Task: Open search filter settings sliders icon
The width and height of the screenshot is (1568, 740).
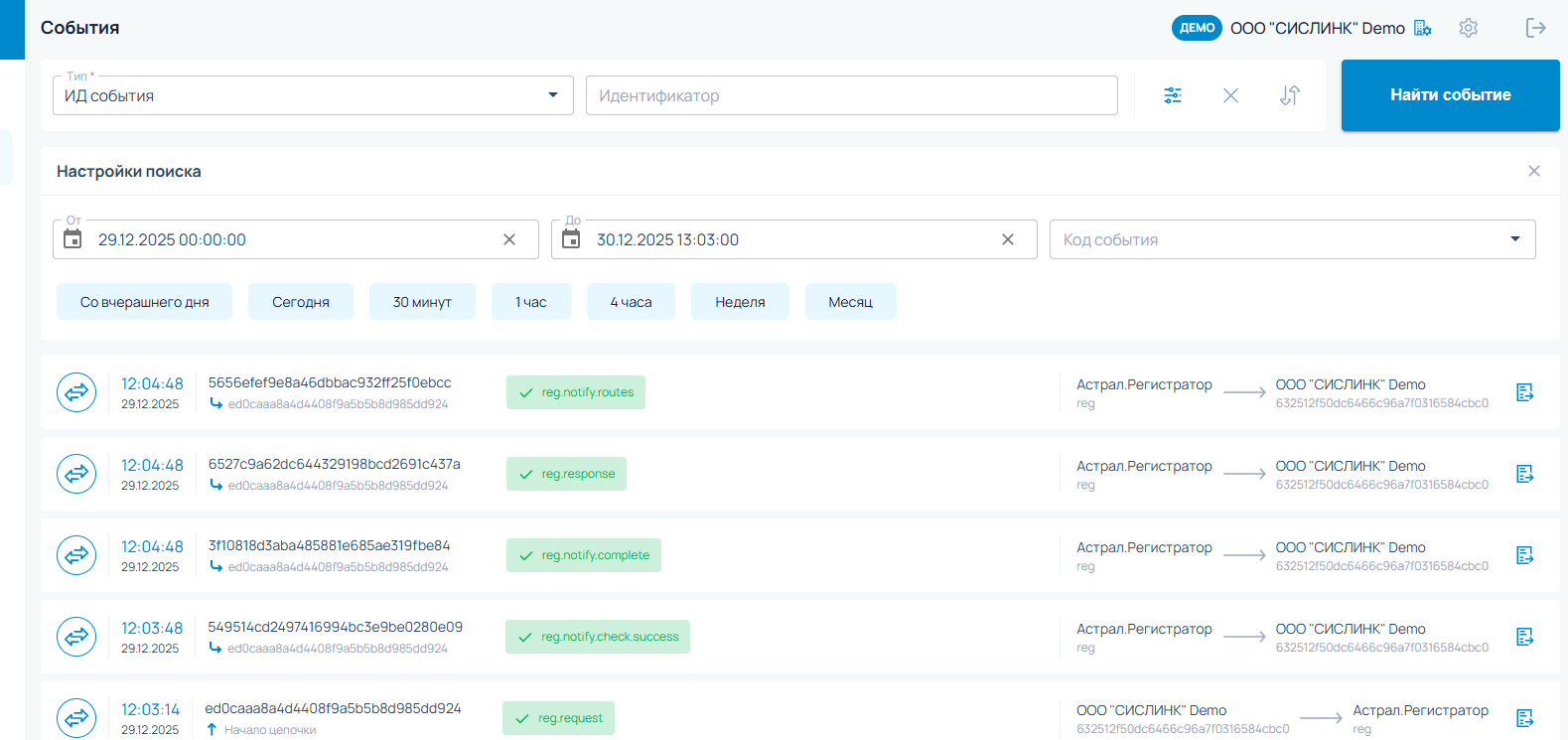Action: (x=1173, y=95)
